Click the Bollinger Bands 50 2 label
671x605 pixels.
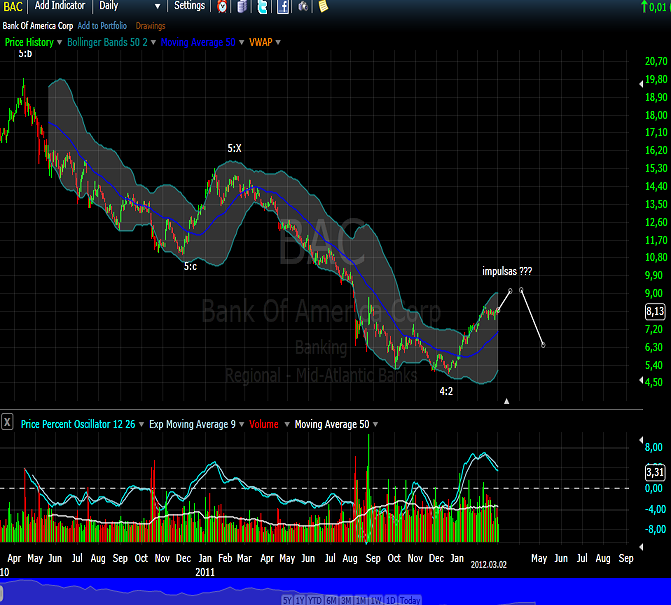coord(107,42)
